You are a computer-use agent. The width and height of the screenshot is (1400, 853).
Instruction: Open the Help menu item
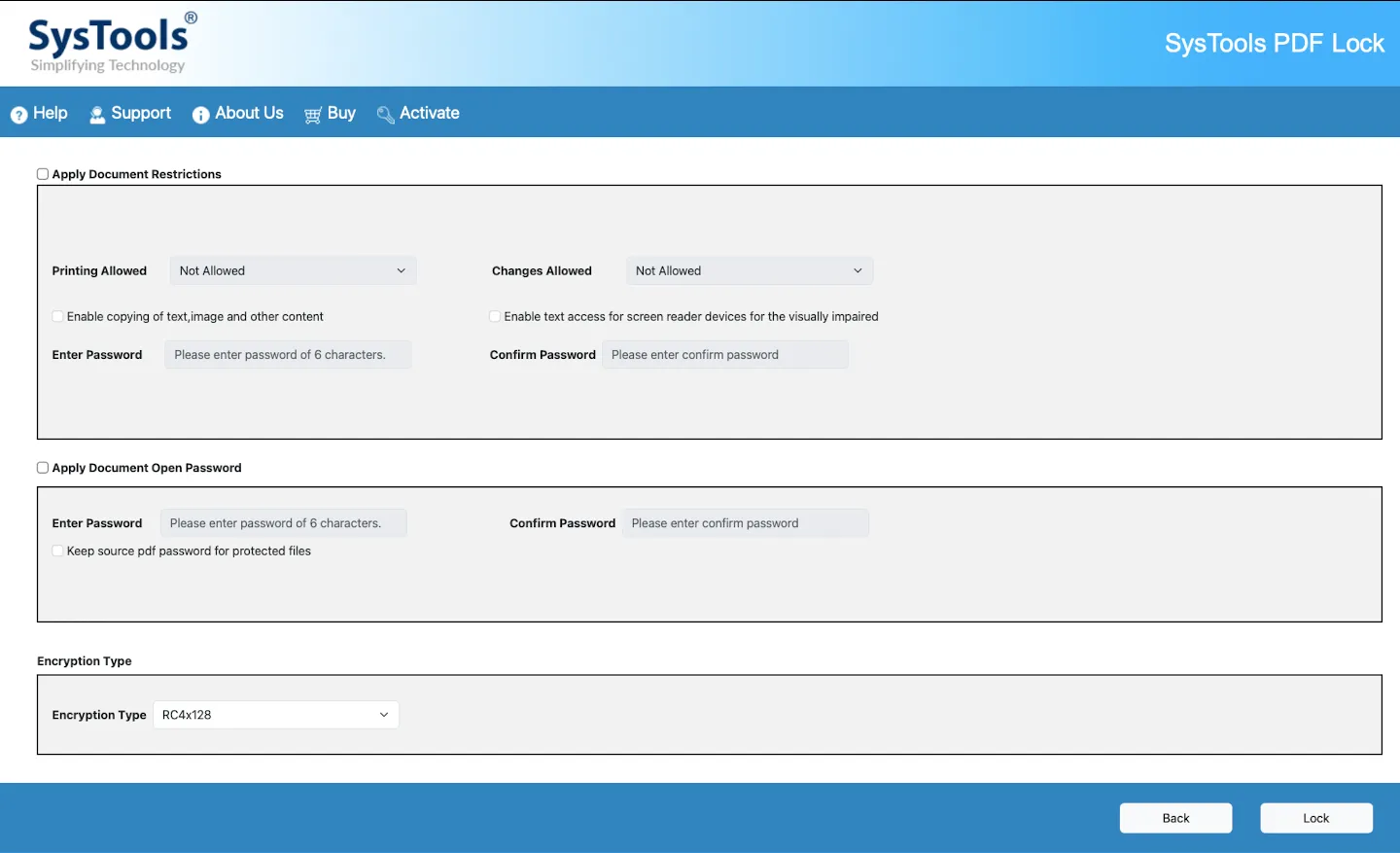point(39,114)
